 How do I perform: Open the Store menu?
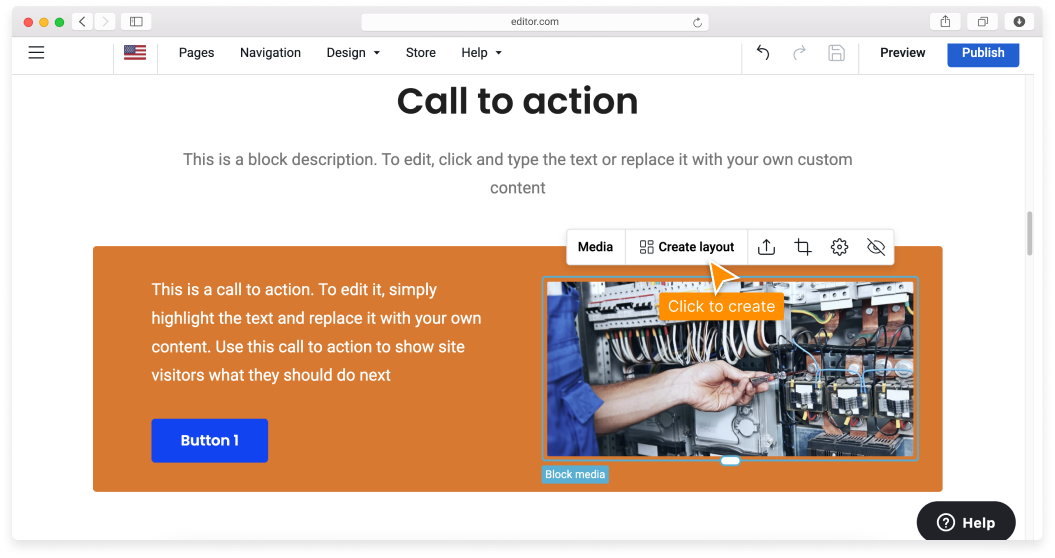(421, 53)
